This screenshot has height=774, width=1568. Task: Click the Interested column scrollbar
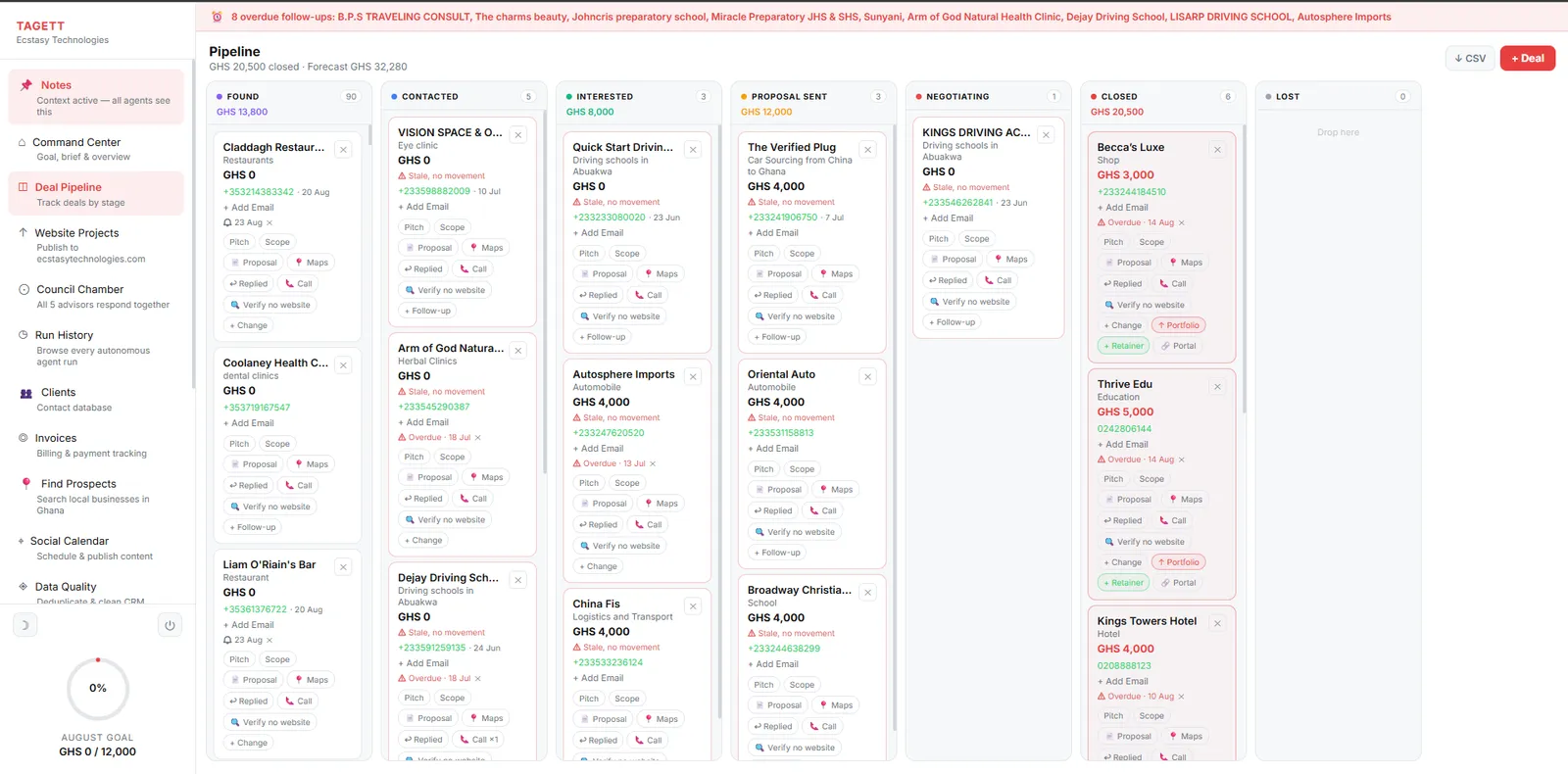pos(719,421)
